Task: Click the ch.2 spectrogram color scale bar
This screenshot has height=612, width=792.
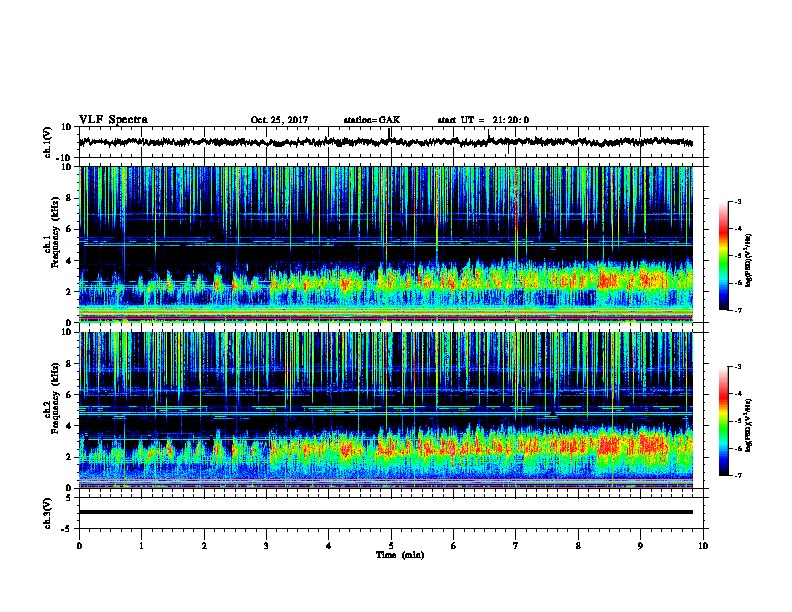Action: click(723, 421)
